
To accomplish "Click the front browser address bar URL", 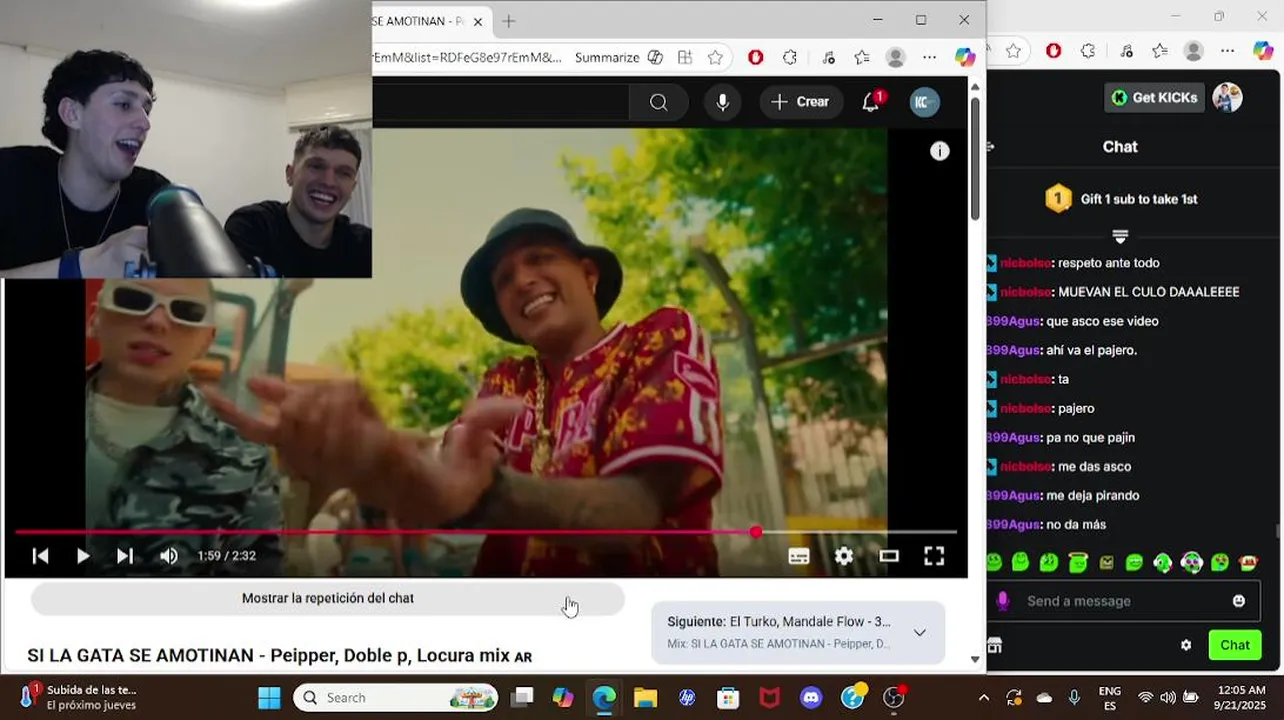I will click(x=468, y=58).
